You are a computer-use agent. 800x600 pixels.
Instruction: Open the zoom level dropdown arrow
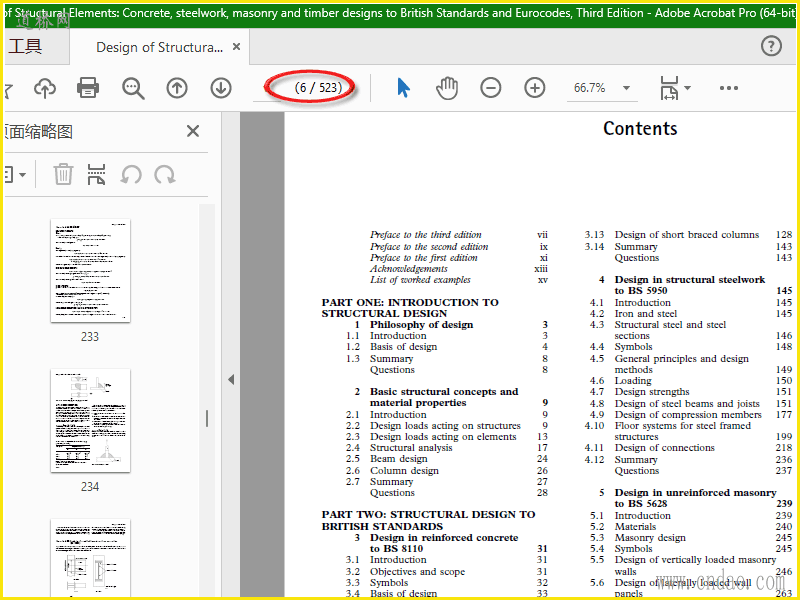(x=626, y=88)
